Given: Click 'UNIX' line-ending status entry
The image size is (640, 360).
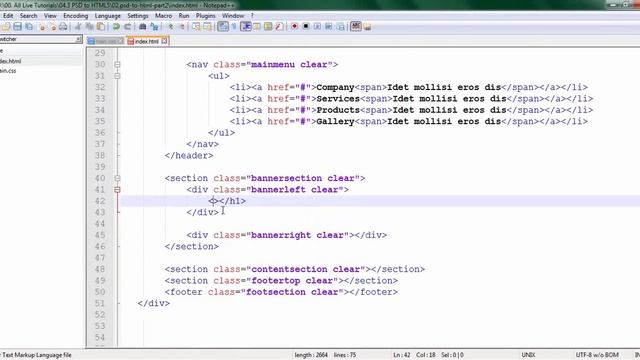Looking at the screenshot, I should (528, 355).
